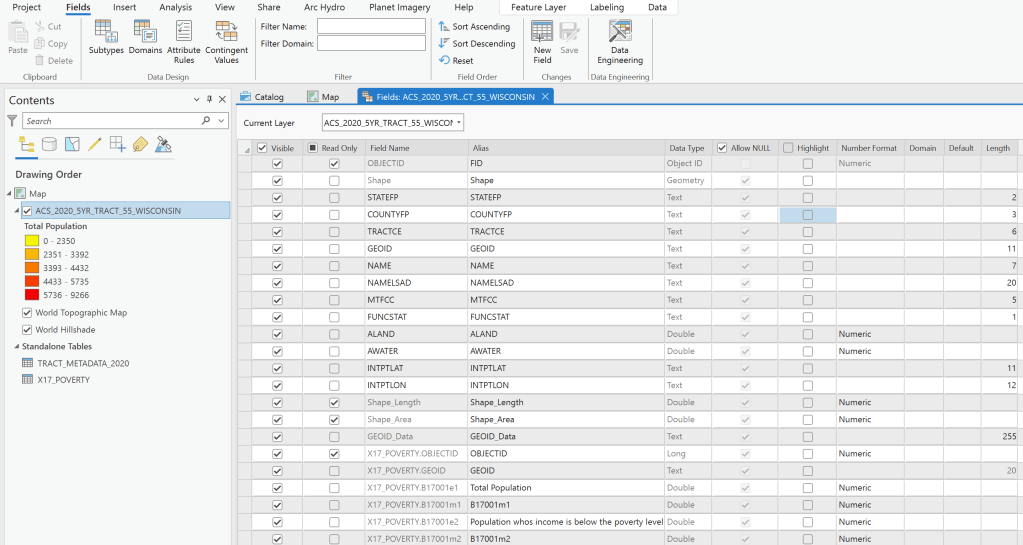The image size is (1023, 545).
Task: Open the Analysis ribbon tab
Action: tap(175, 7)
